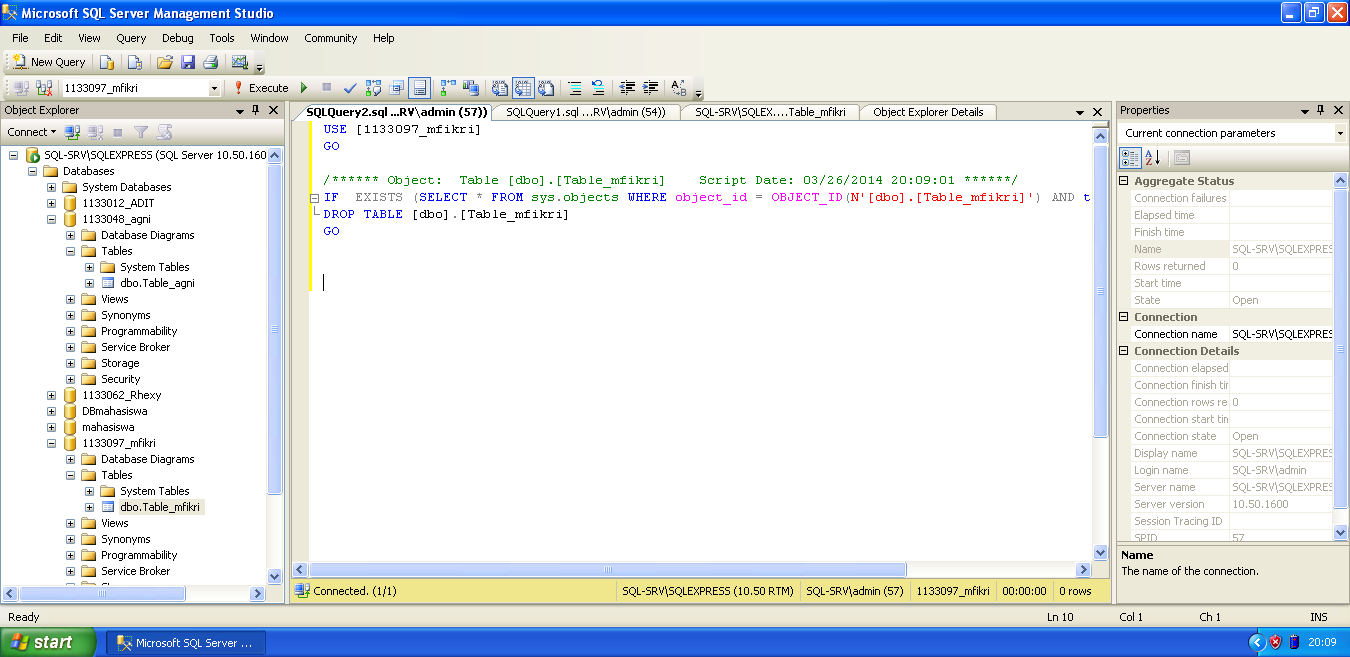Select Results to File option
1350x657 pixels.
[x=546, y=88]
